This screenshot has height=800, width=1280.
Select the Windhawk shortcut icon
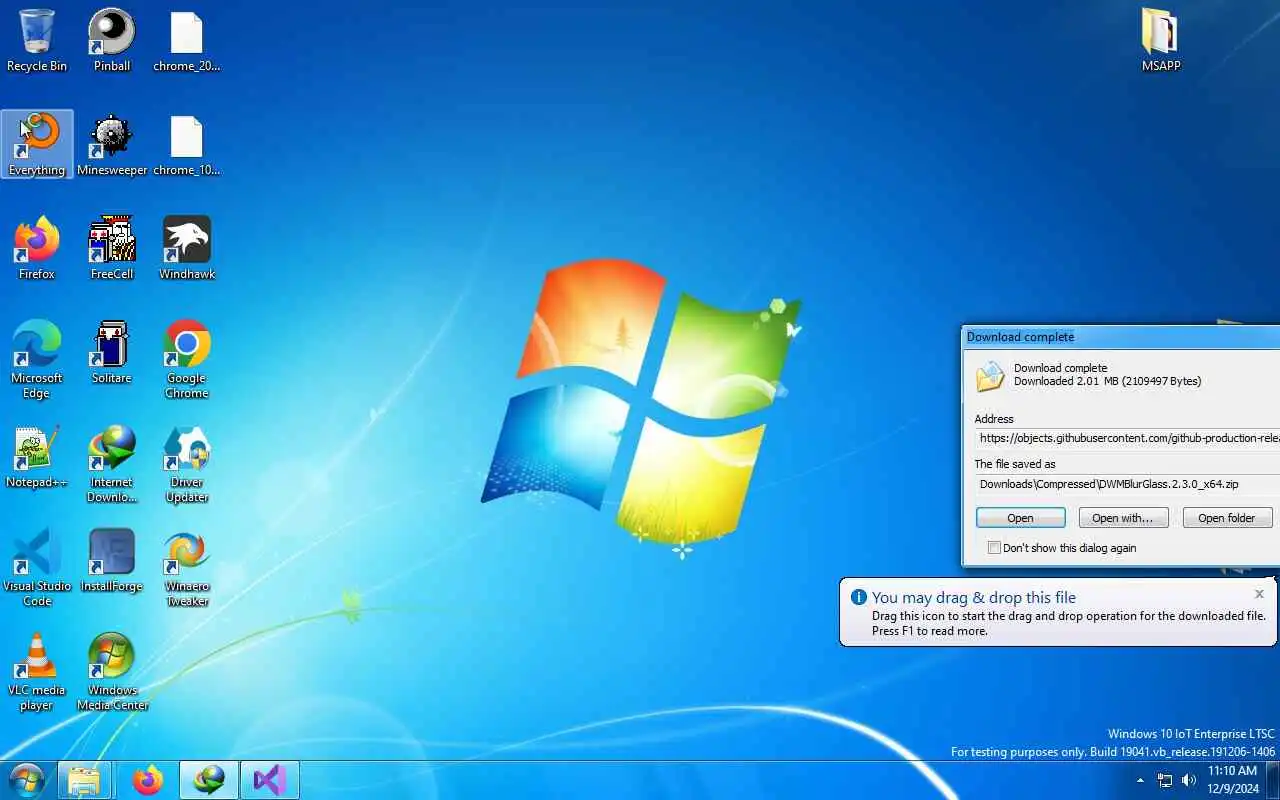coord(187,248)
